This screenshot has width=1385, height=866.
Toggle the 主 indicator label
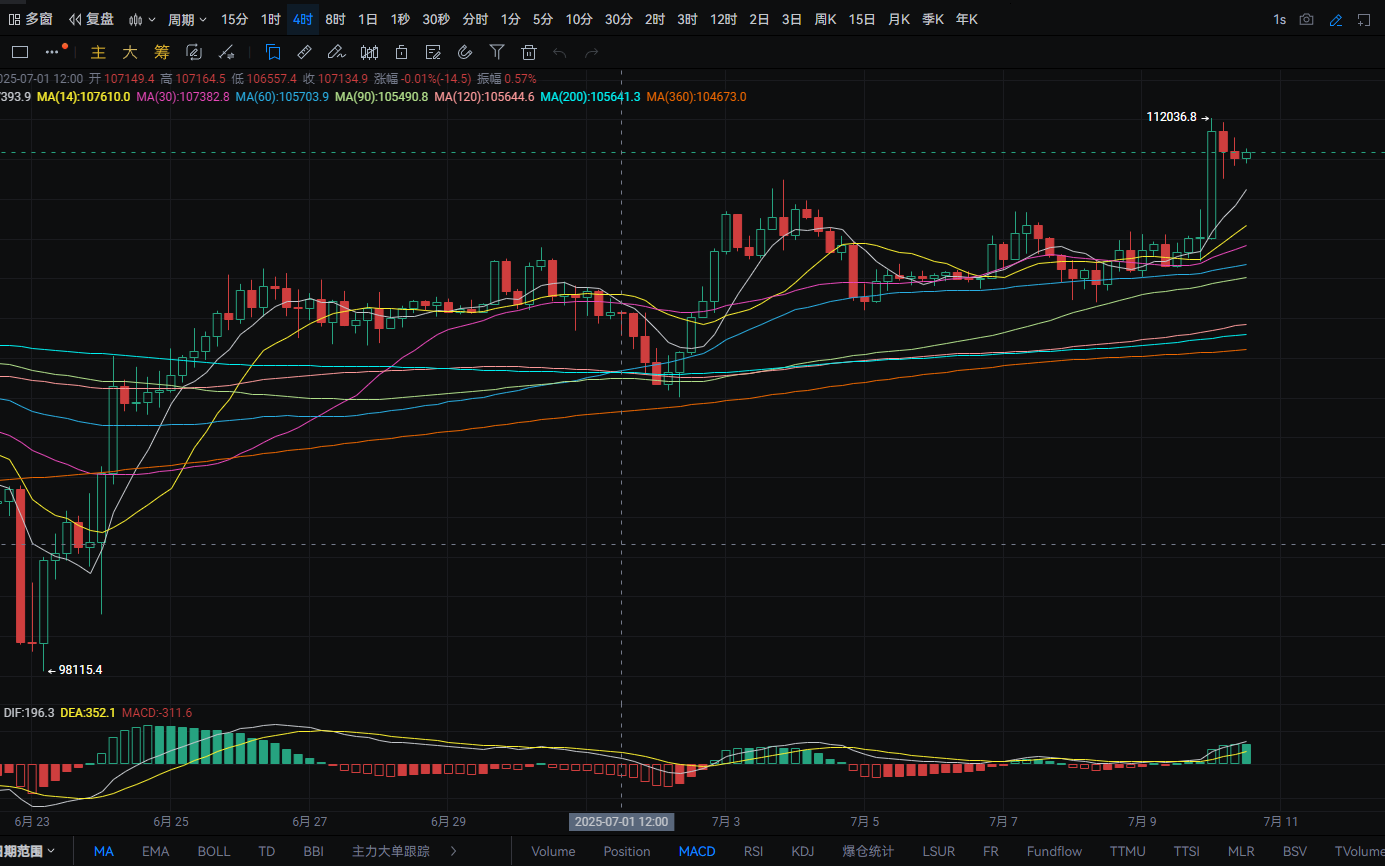click(98, 52)
